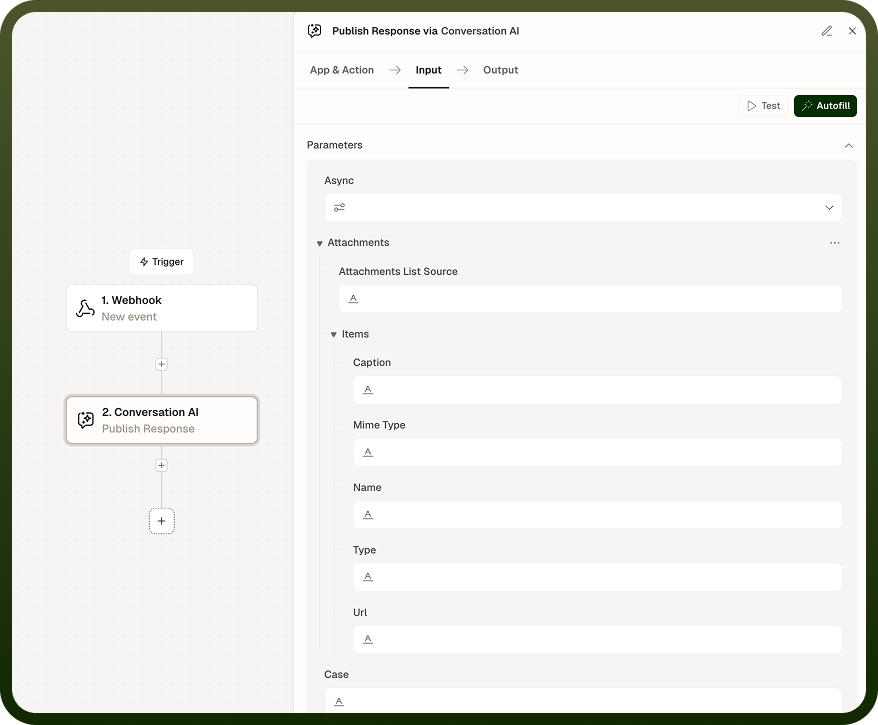The image size is (878, 725).
Task: Collapse the Items subsection
Action: point(334,335)
